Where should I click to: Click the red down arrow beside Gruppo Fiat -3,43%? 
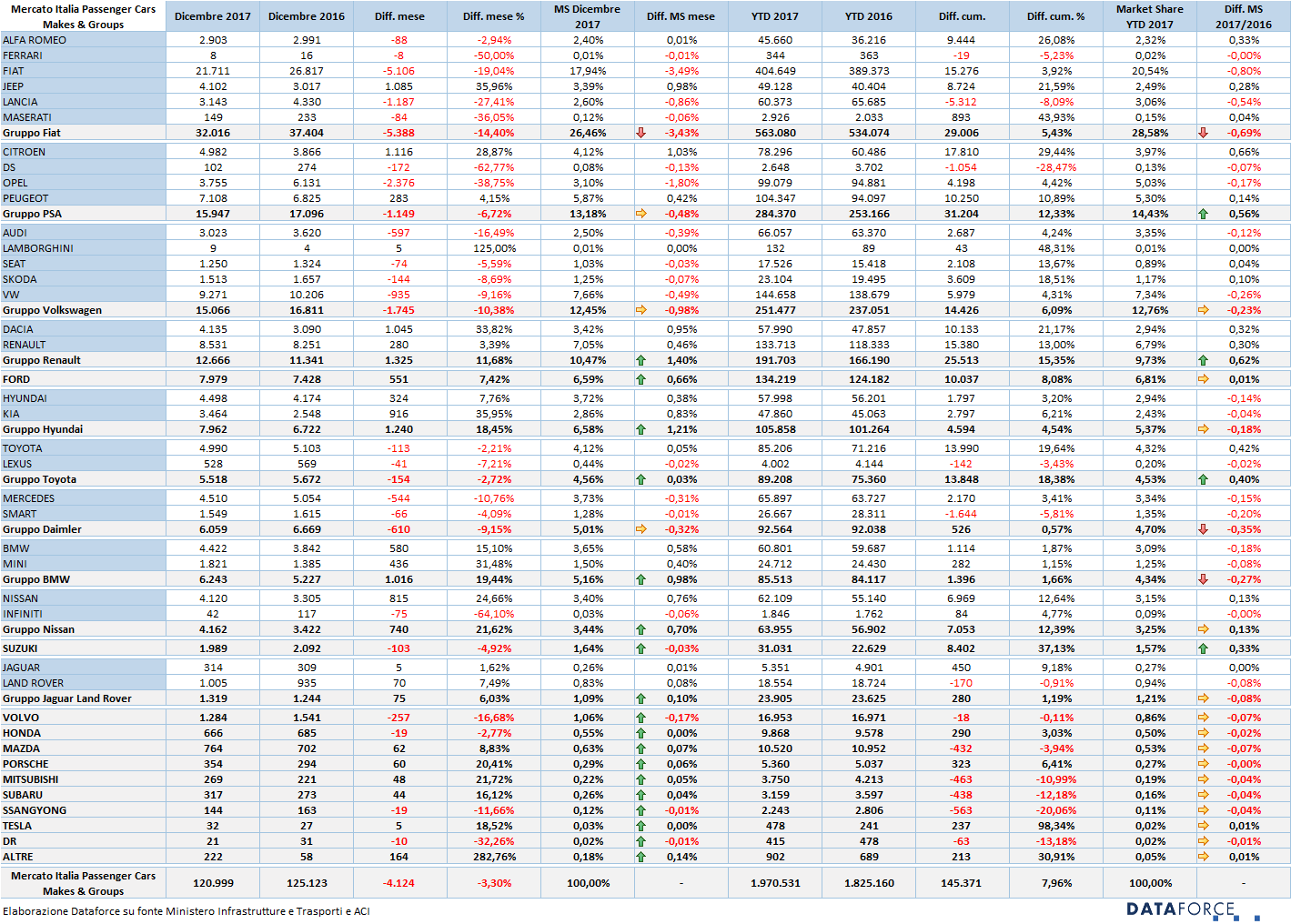pos(640,133)
